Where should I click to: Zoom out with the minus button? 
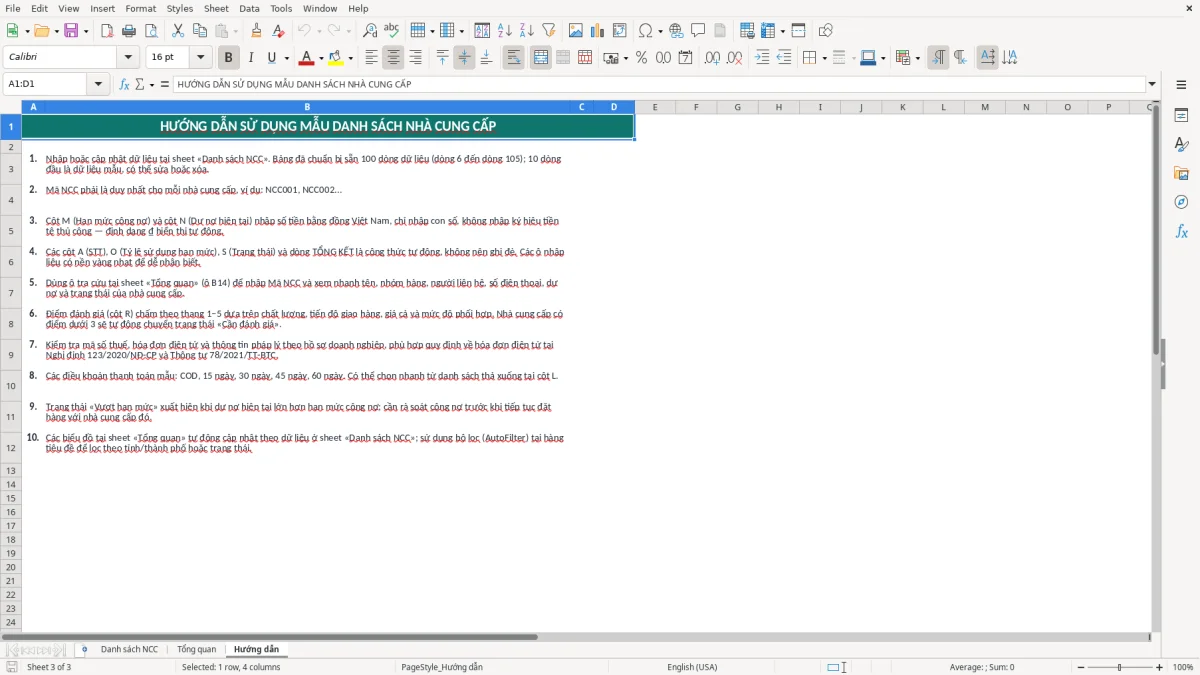(x=1082, y=667)
